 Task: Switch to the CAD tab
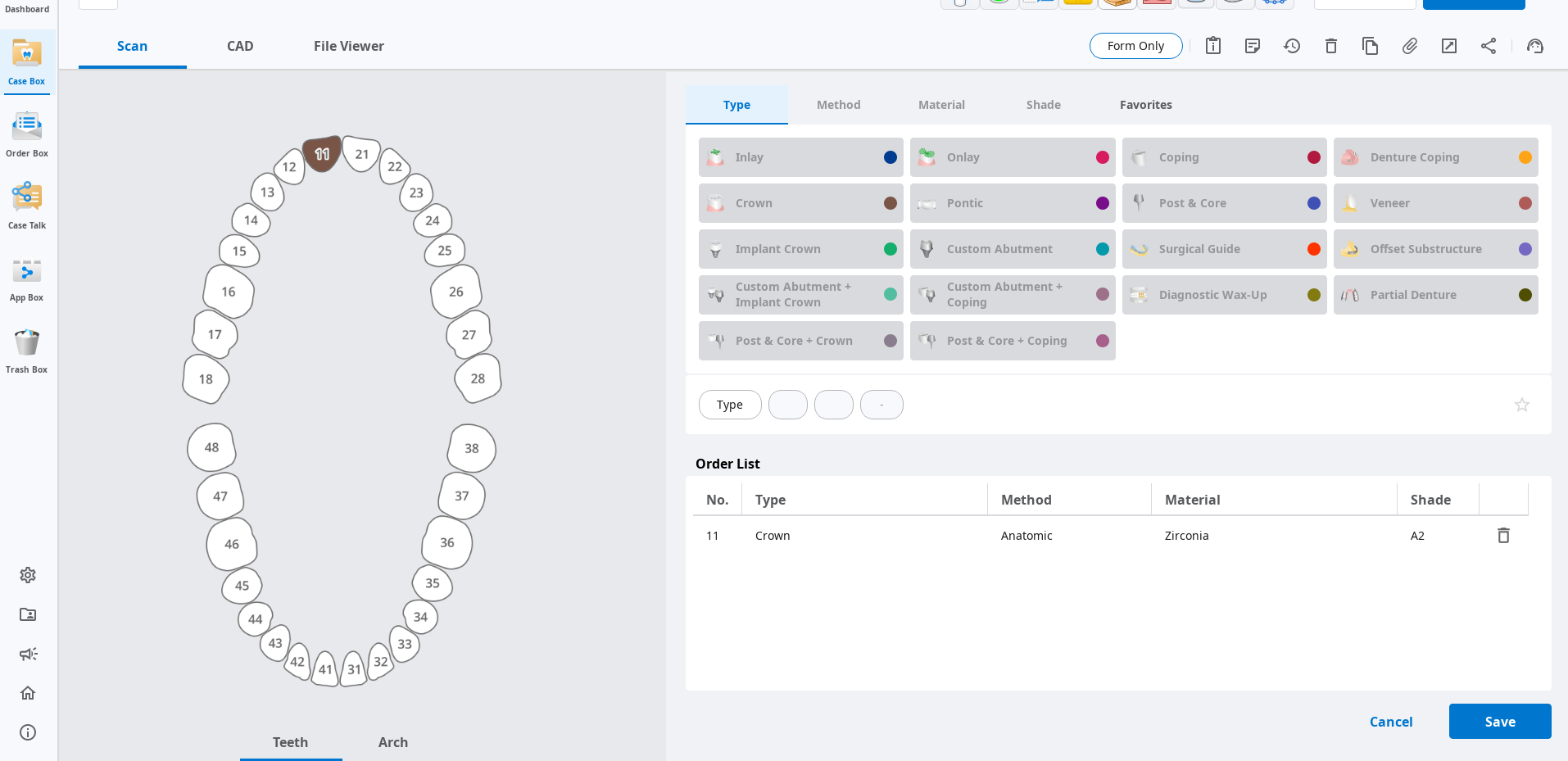click(240, 46)
